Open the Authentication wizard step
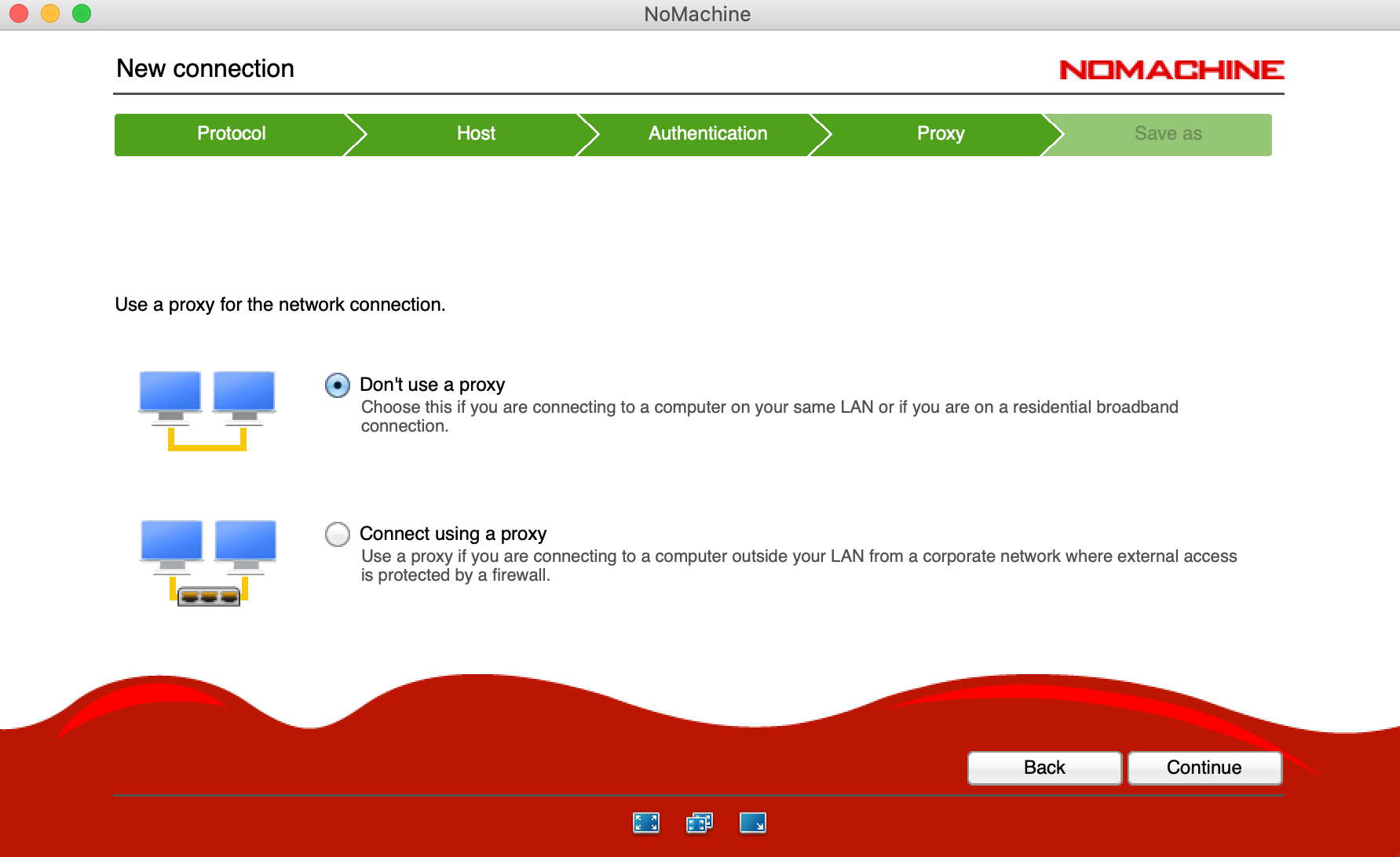 point(707,134)
